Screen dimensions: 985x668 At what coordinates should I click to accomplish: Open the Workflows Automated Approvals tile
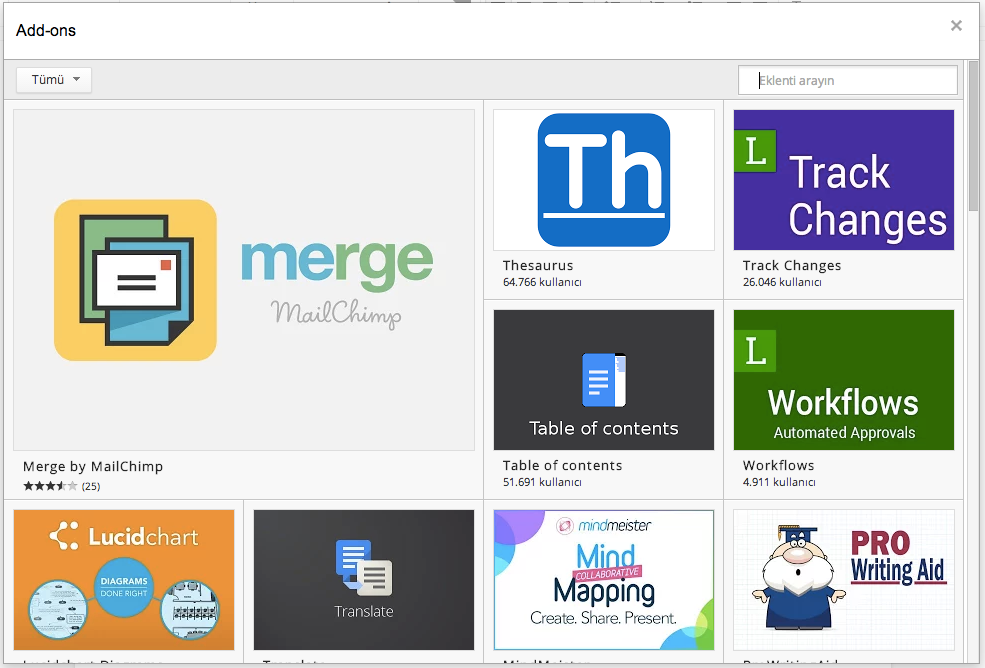[x=844, y=380]
